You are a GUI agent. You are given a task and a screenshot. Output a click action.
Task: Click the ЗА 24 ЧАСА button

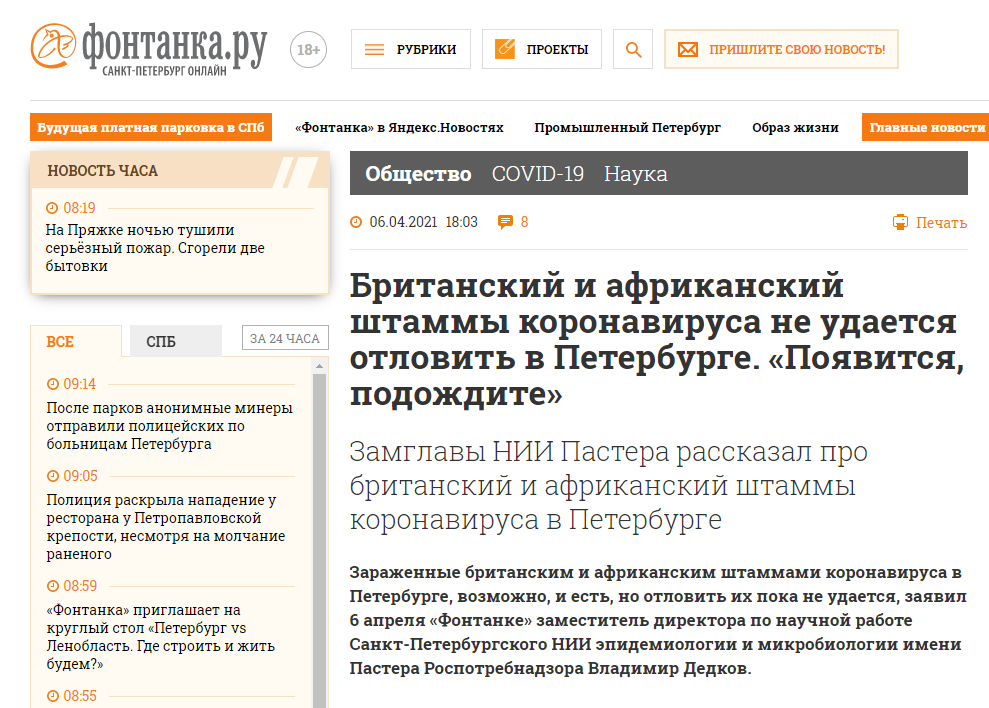(x=285, y=338)
